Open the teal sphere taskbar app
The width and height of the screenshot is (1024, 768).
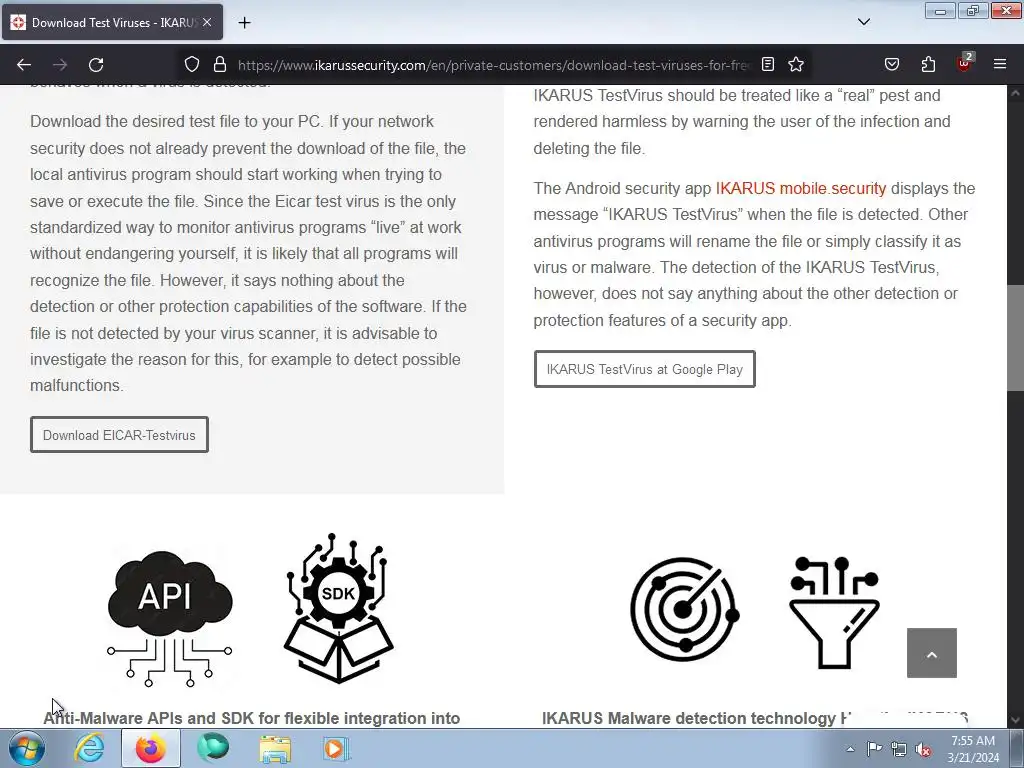(x=213, y=748)
